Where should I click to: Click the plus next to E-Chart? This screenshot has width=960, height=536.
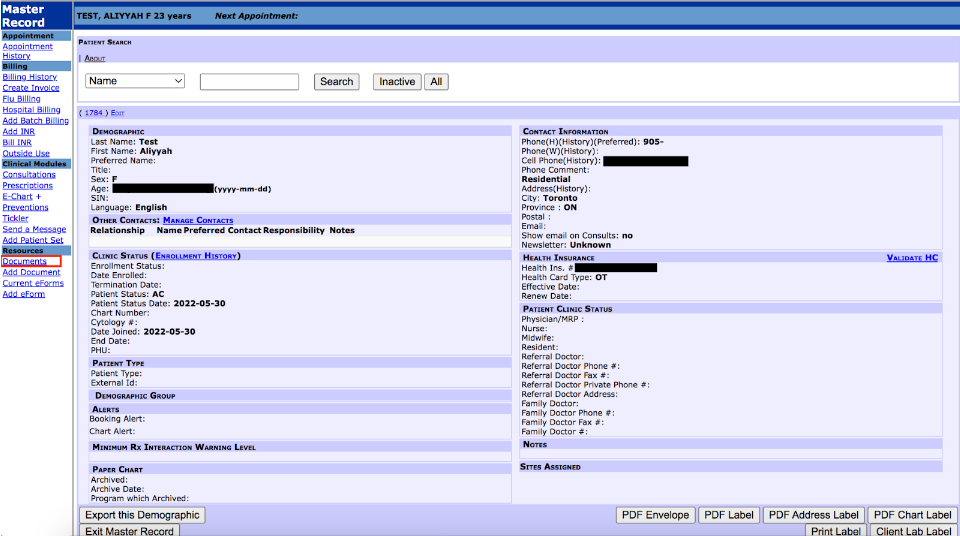click(x=38, y=197)
